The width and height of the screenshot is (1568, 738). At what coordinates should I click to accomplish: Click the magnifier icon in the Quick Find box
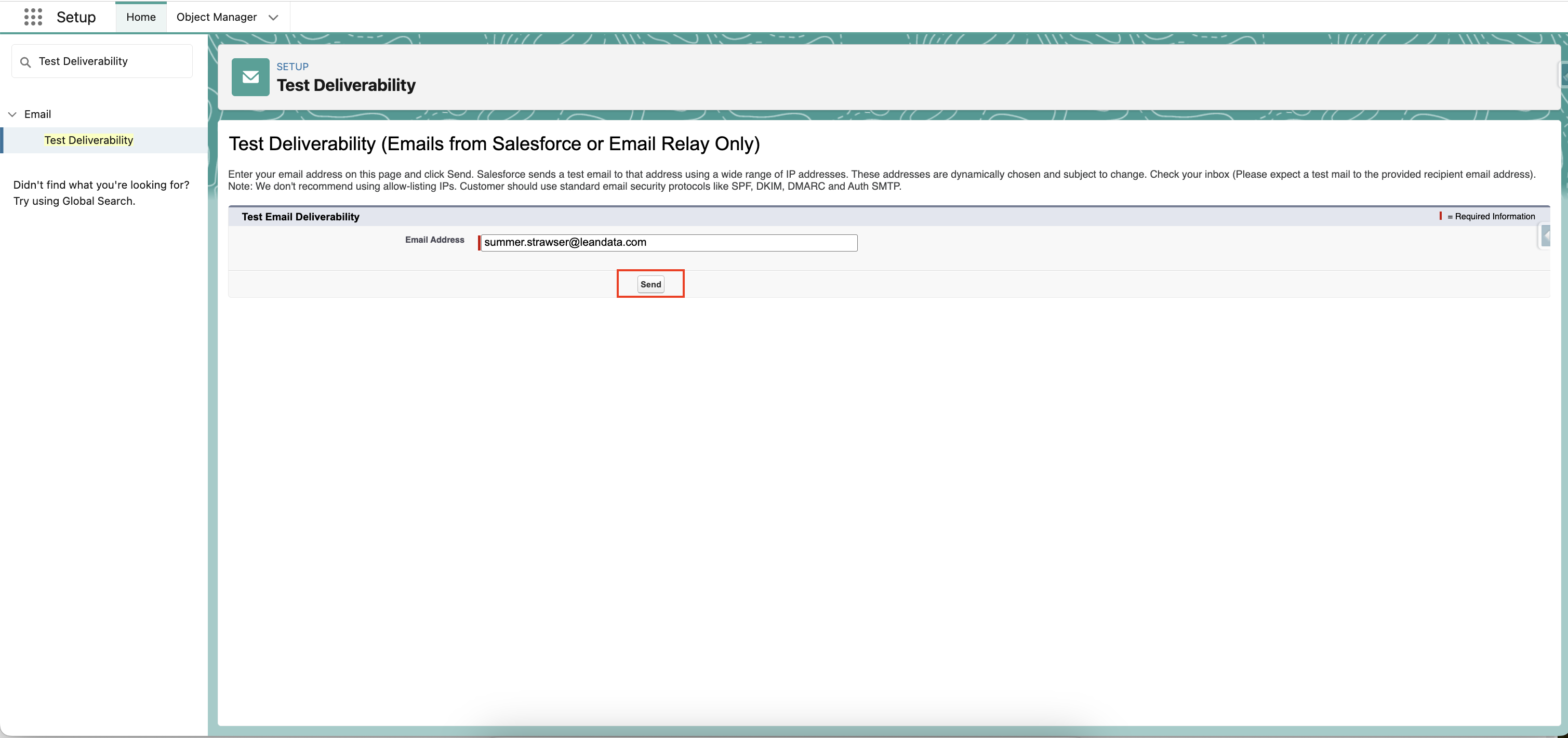click(25, 61)
